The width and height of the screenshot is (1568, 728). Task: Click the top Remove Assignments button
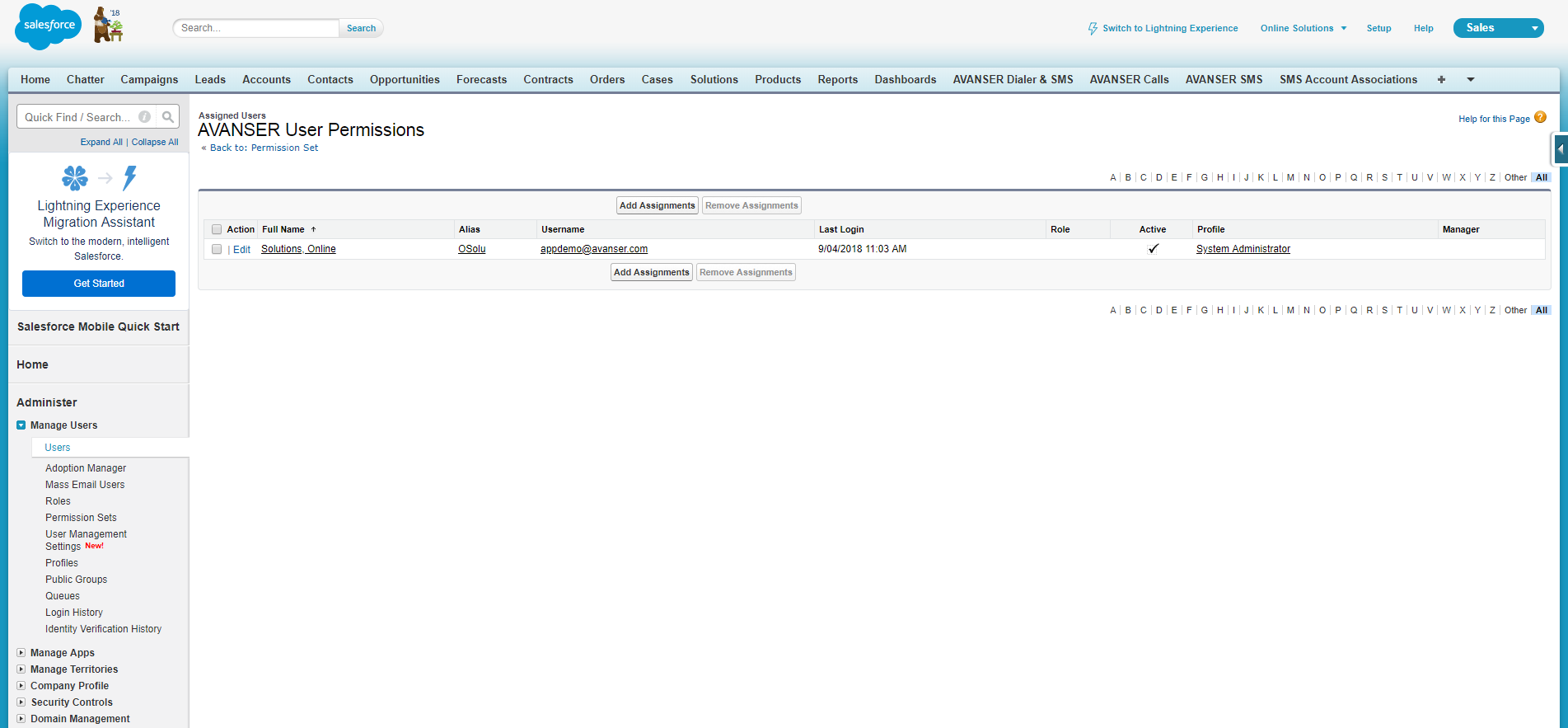(x=751, y=205)
